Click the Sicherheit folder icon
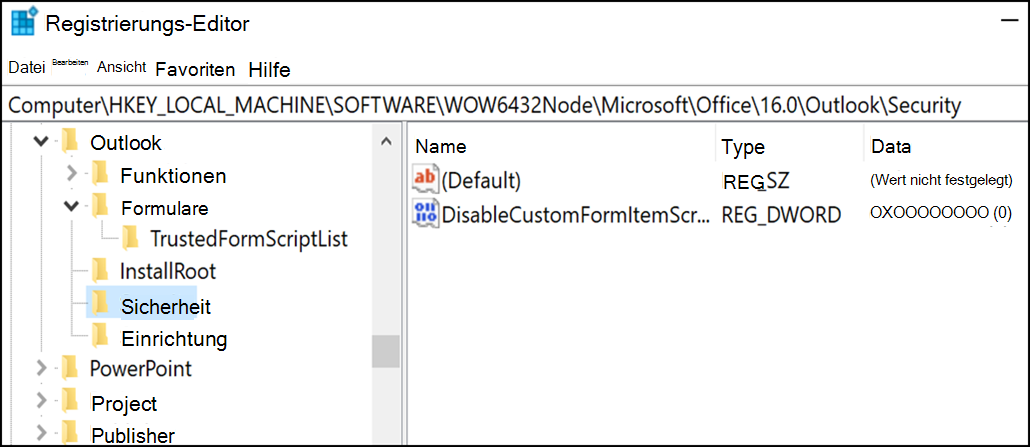Image resolution: width=1030 pixels, height=447 pixels. [x=100, y=303]
